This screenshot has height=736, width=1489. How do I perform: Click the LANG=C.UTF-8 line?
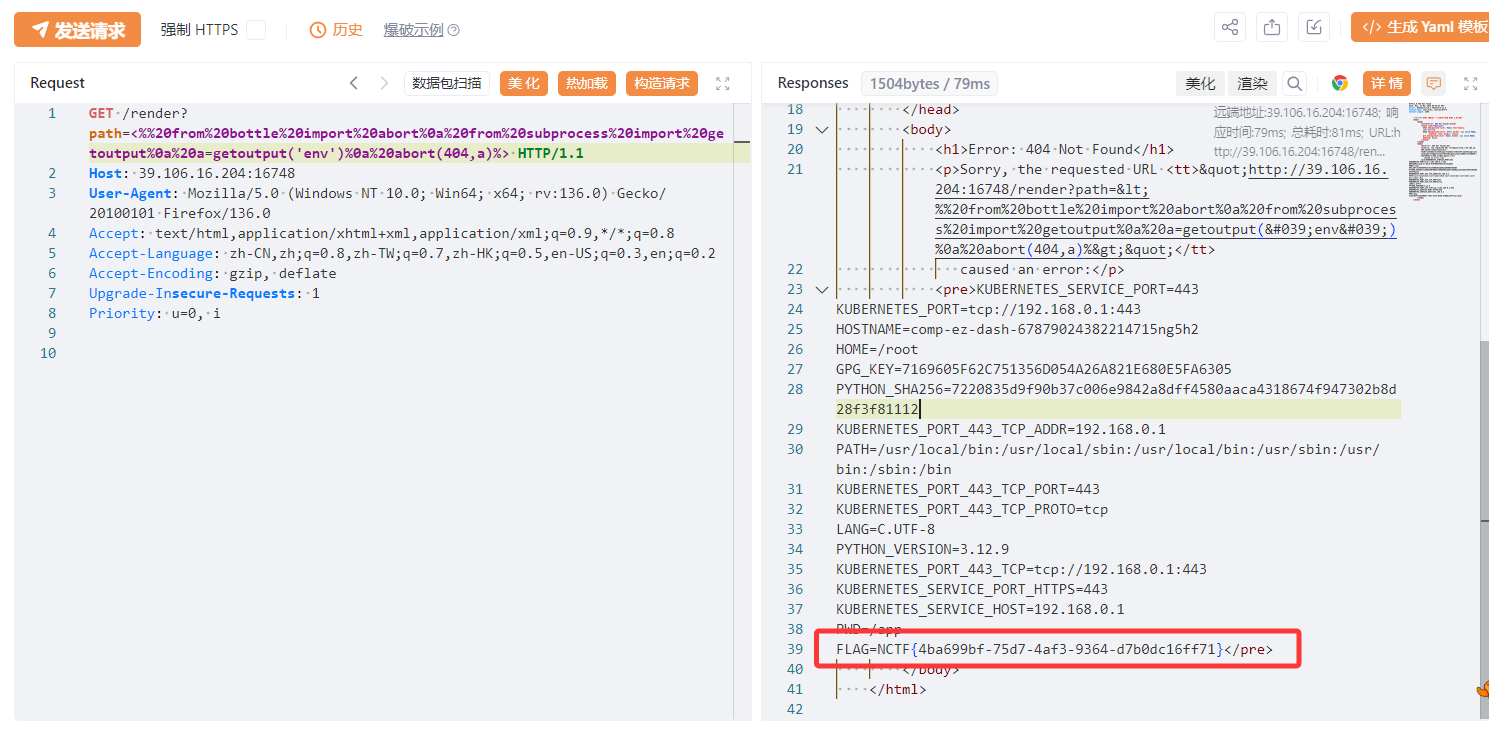click(x=885, y=529)
